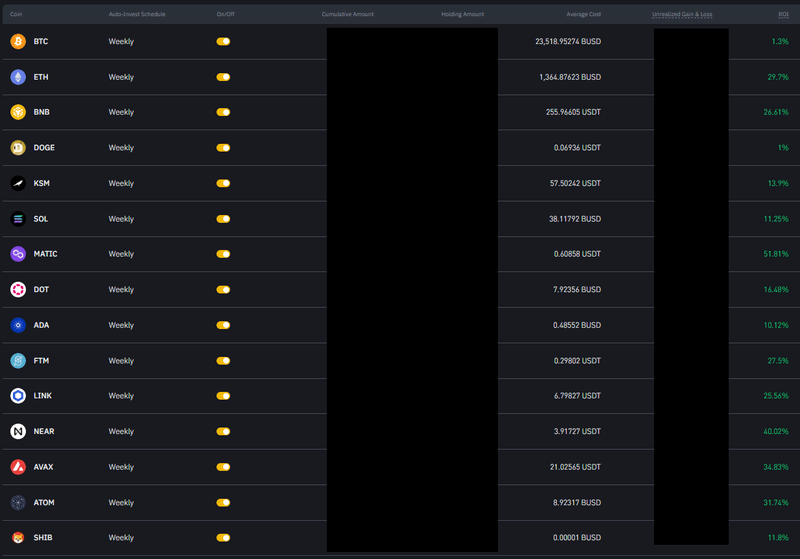This screenshot has width=800, height=559.
Task: Toggle the SOL auto-invest switch
Action: 223,219
